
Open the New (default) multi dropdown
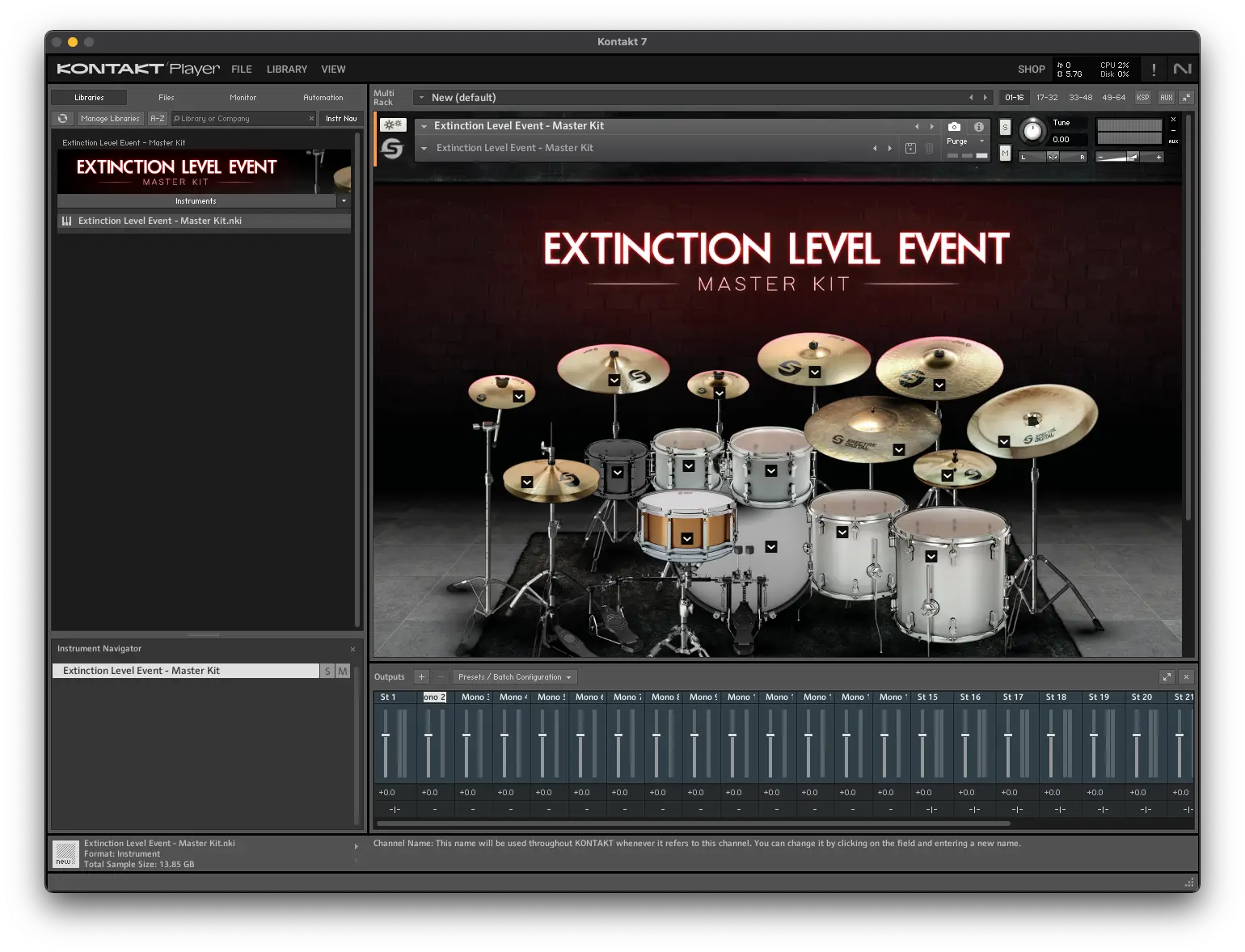(421, 98)
